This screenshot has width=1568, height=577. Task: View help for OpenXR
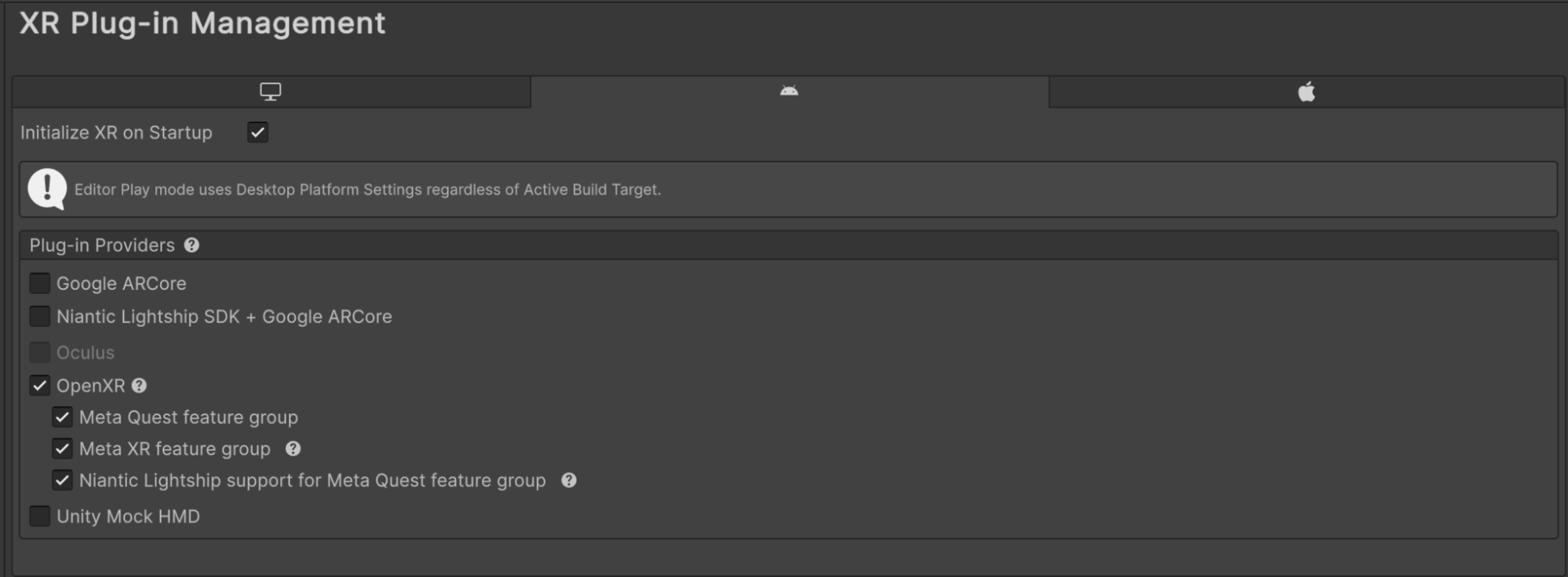click(x=139, y=386)
